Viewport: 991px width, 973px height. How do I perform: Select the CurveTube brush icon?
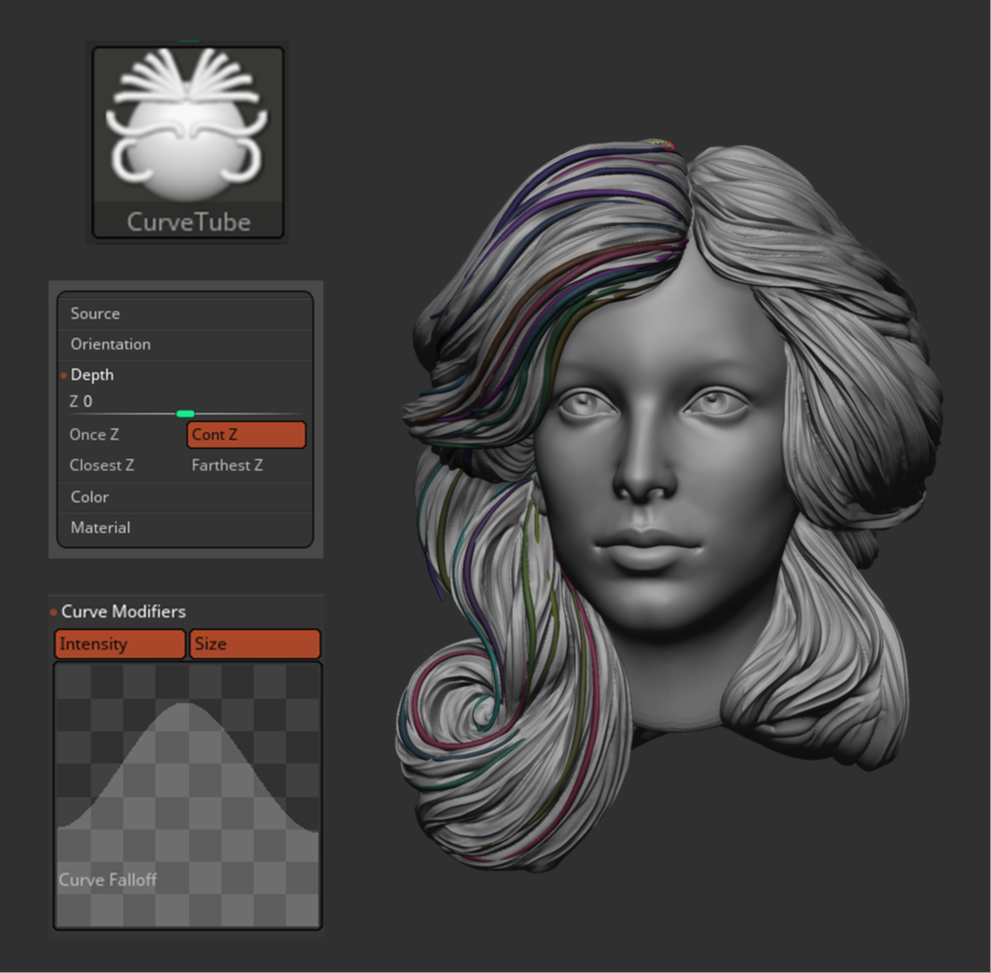click(x=188, y=142)
